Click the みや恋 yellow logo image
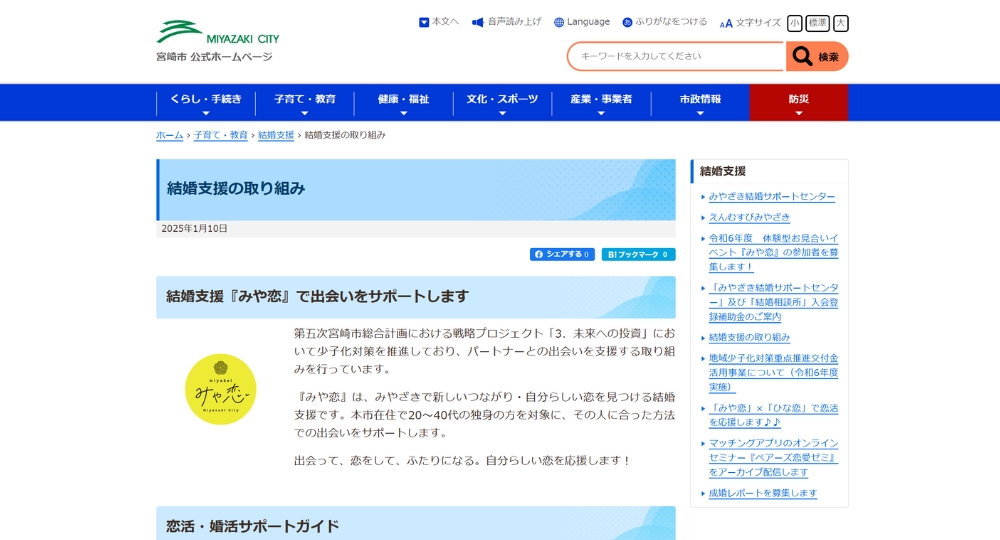Screen dimensions: 1000x540 pos(221,390)
